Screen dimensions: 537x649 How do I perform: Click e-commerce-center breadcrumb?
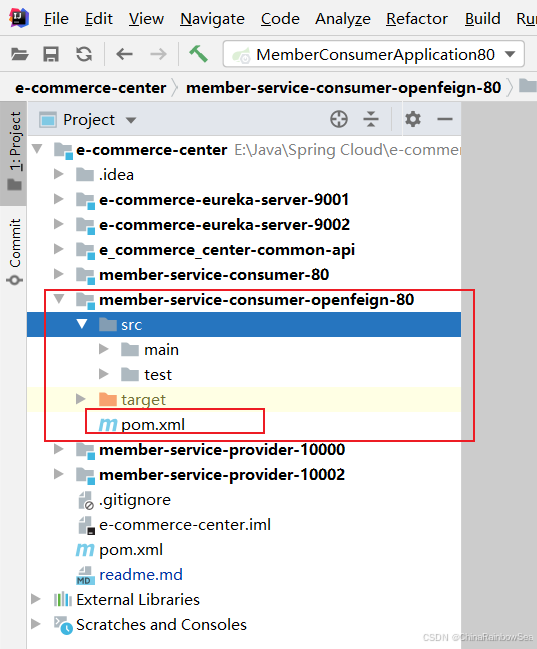click(91, 88)
